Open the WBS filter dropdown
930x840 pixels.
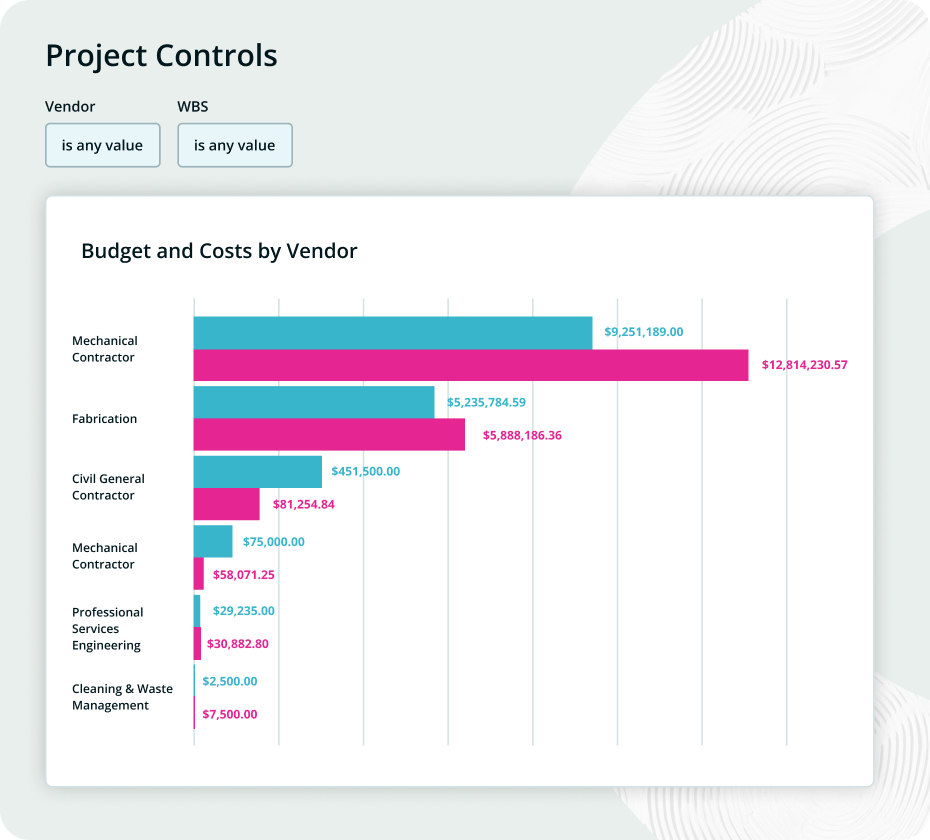pos(234,145)
